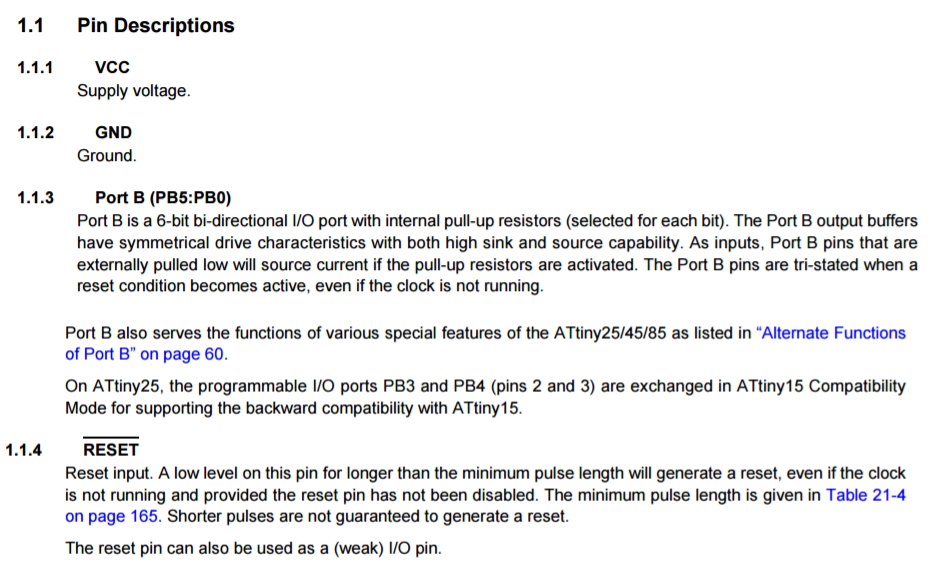
Task: Click the overlined "RESET" heading
Action: point(111,450)
